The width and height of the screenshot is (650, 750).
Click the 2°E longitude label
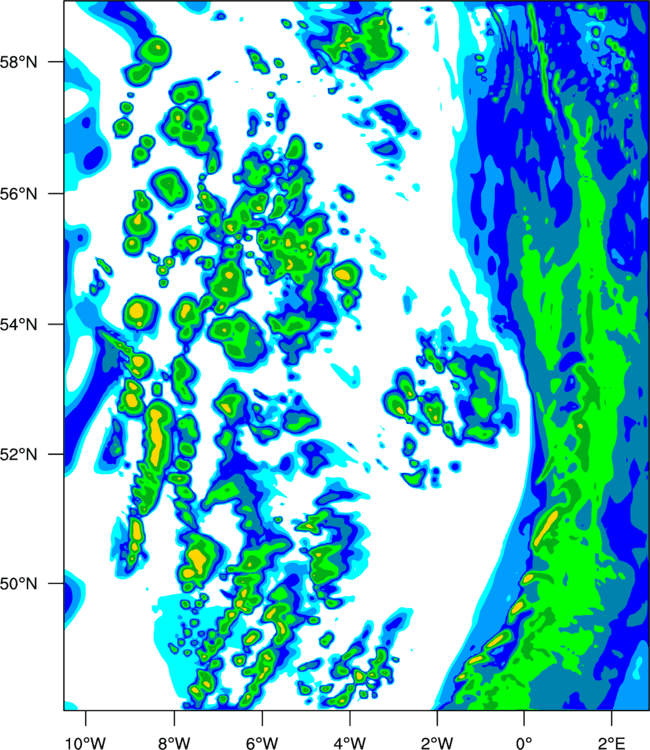click(611, 742)
